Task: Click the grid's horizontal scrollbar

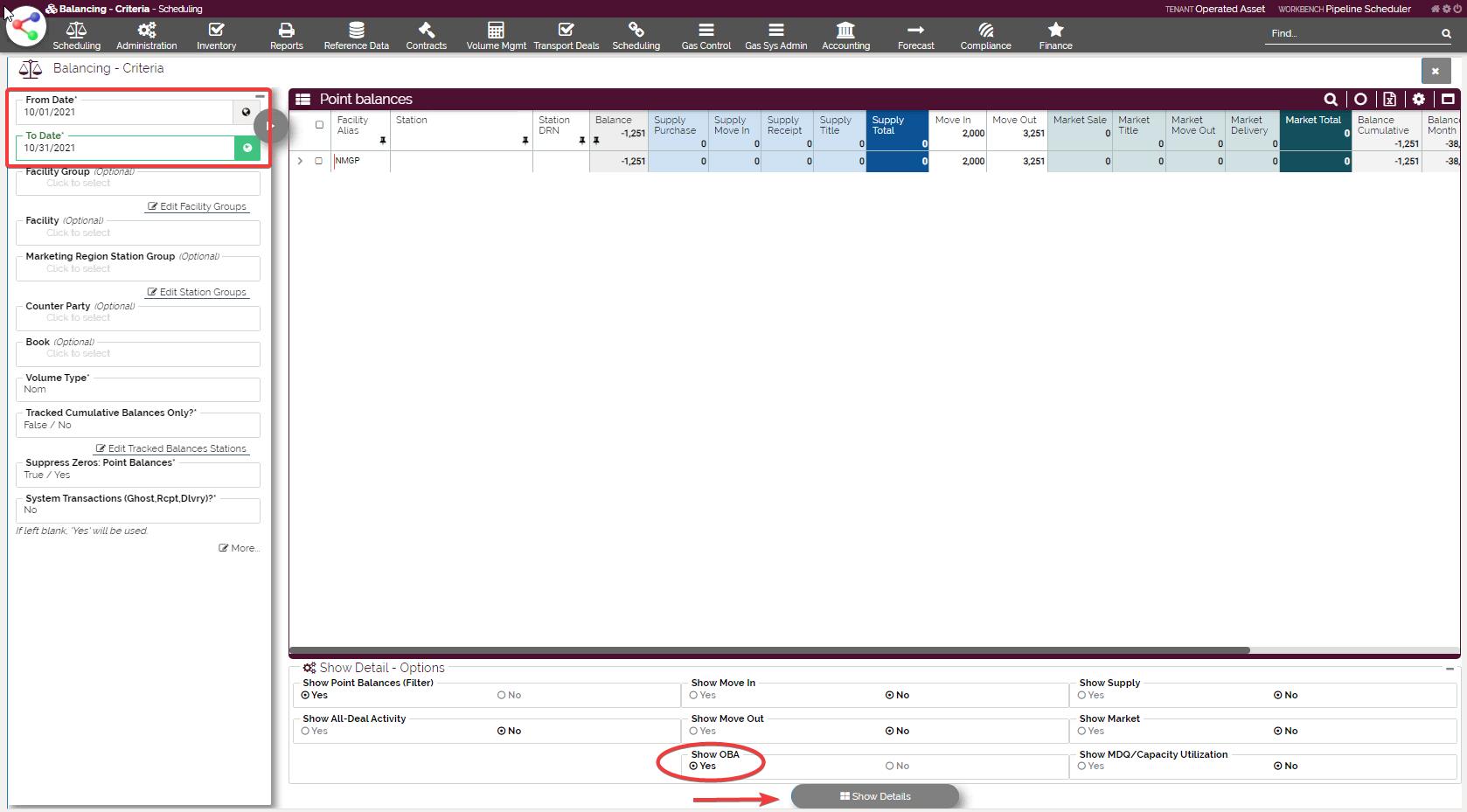Action: pyautogui.click(x=769, y=650)
